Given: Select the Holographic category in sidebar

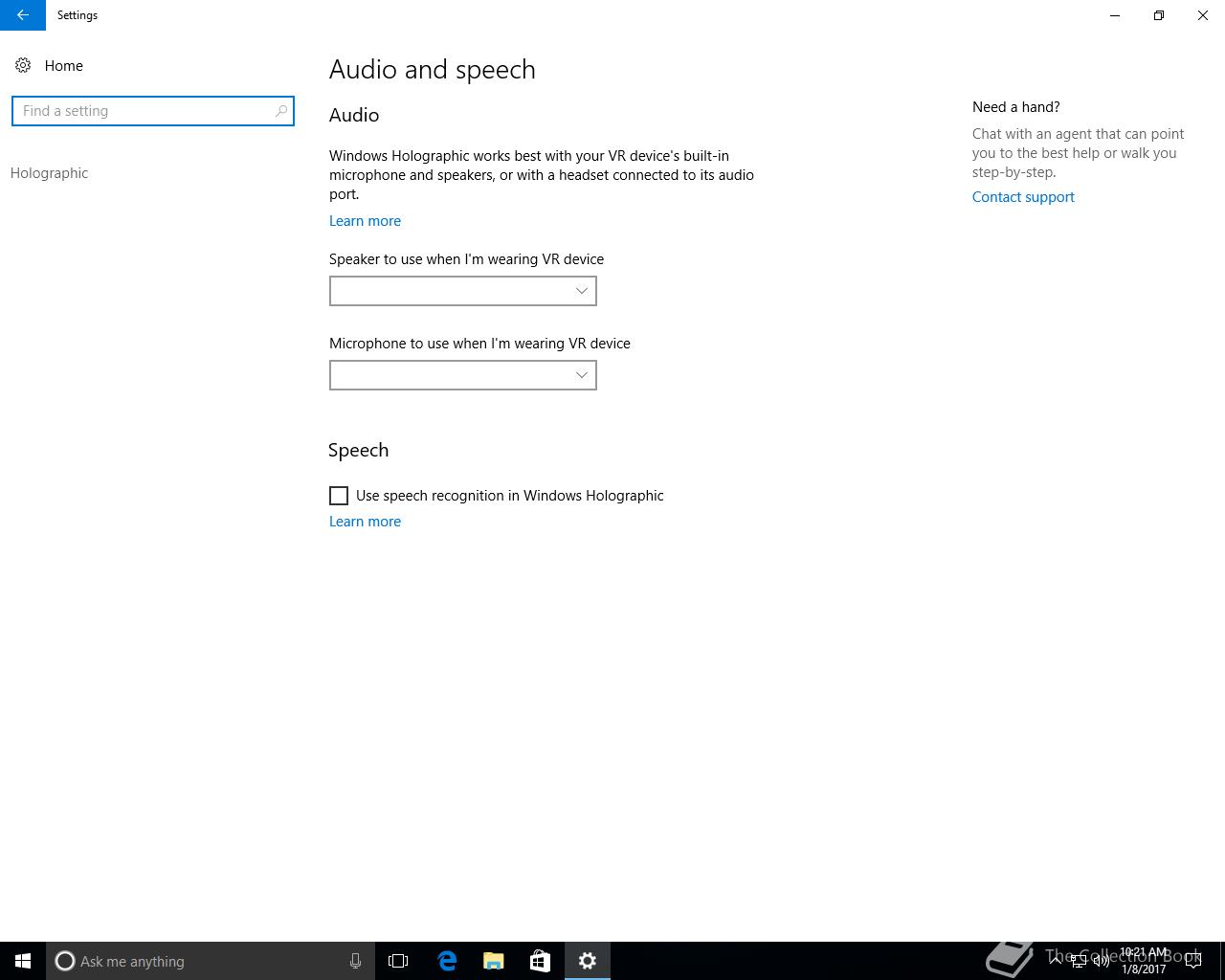Looking at the screenshot, I should [x=49, y=173].
